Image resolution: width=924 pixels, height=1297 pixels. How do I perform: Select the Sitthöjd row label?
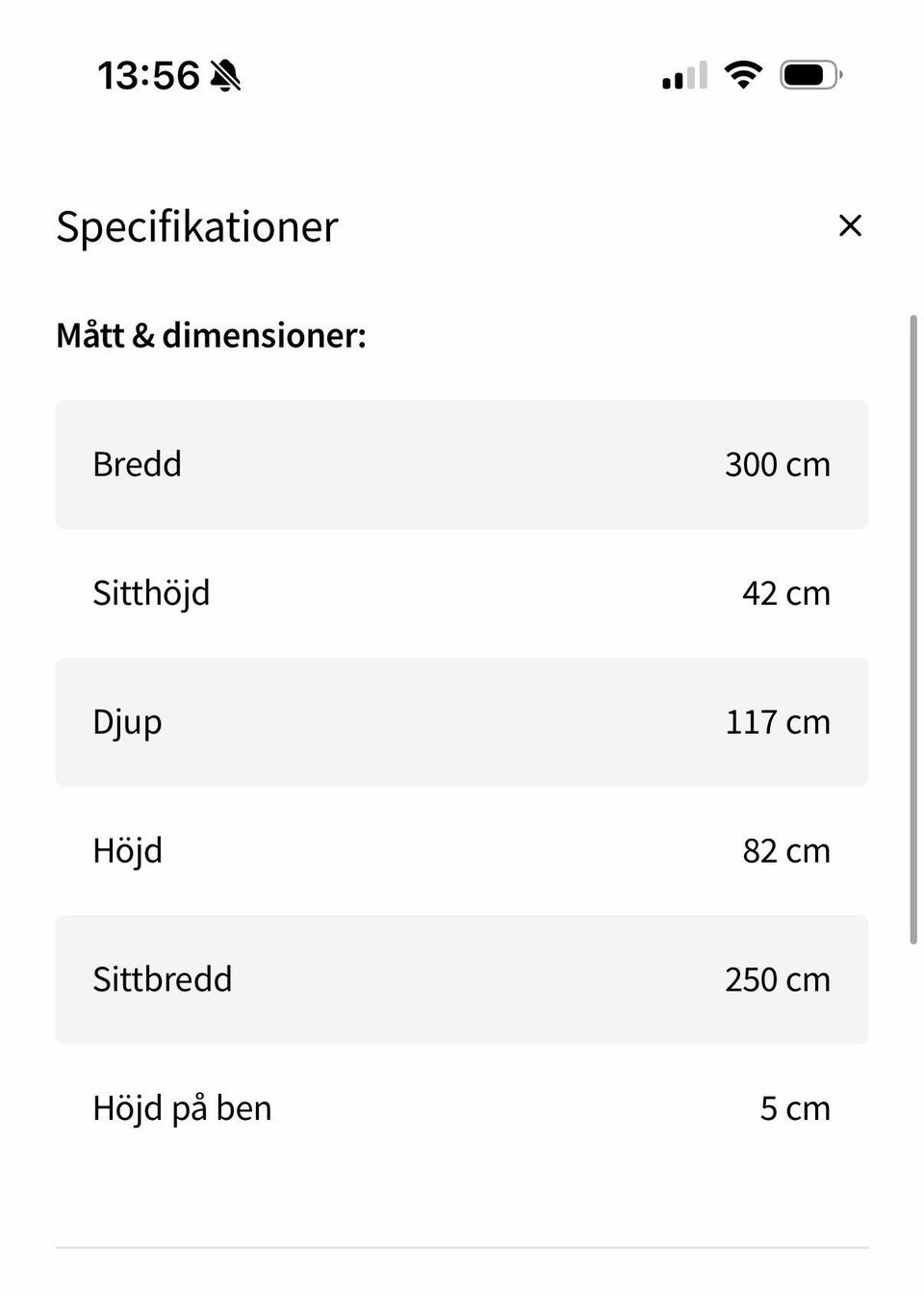click(151, 593)
